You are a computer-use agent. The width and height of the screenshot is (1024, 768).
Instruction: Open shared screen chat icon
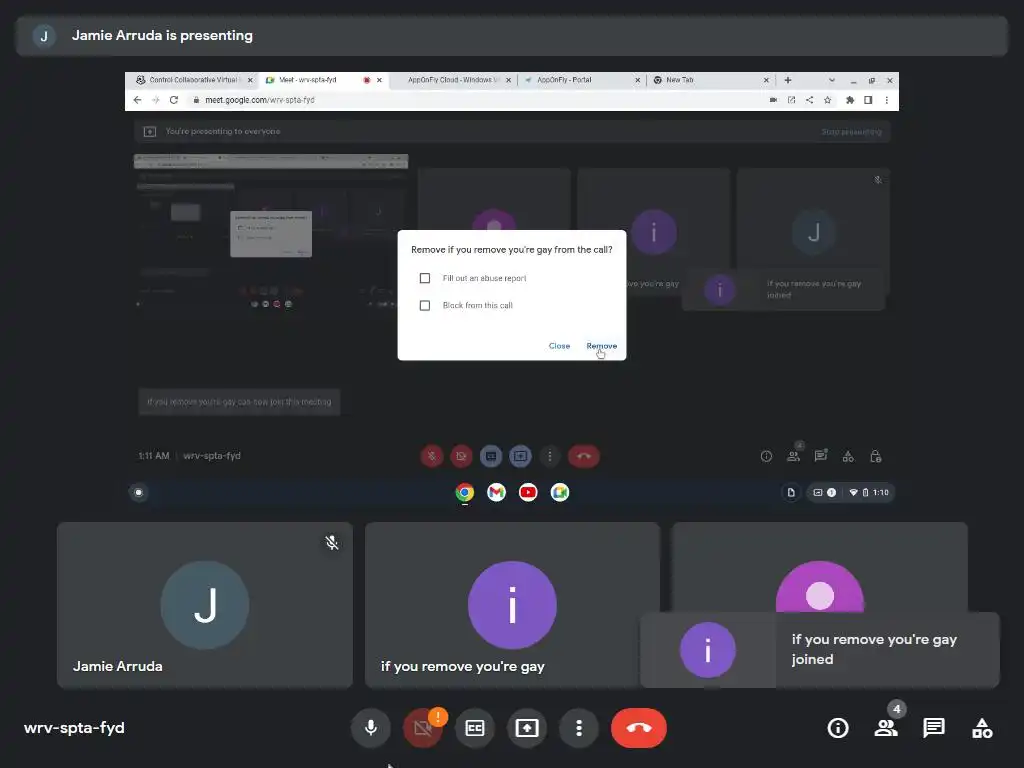click(821, 456)
